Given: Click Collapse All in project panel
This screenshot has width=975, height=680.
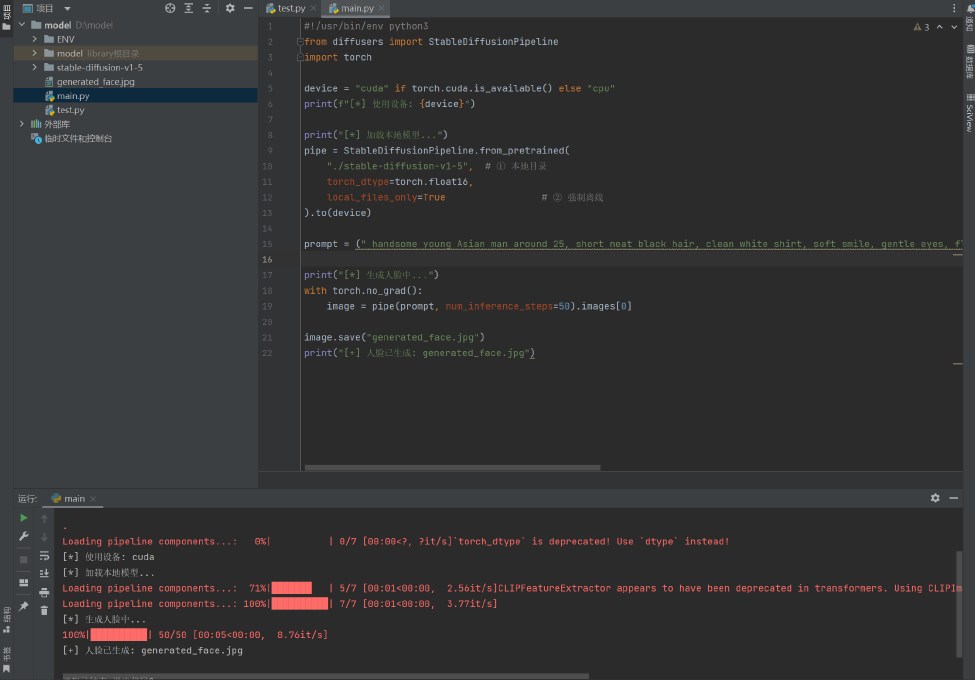Looking at the screenshot, I should tap(207, 8).
